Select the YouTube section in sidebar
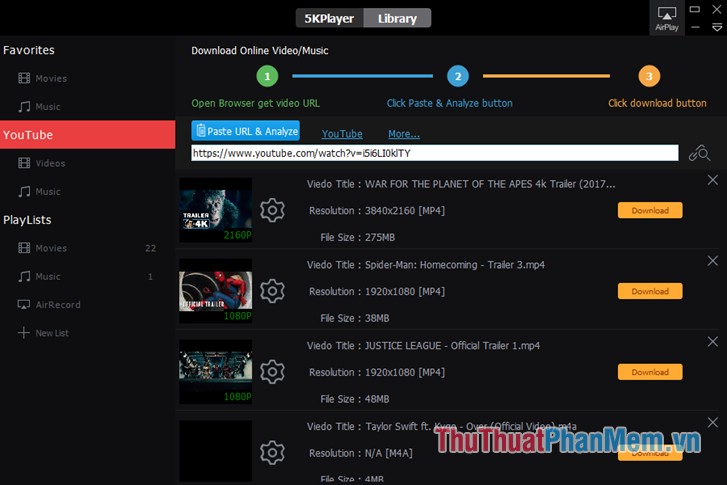The image size is (727, 485). pos(88,135)
